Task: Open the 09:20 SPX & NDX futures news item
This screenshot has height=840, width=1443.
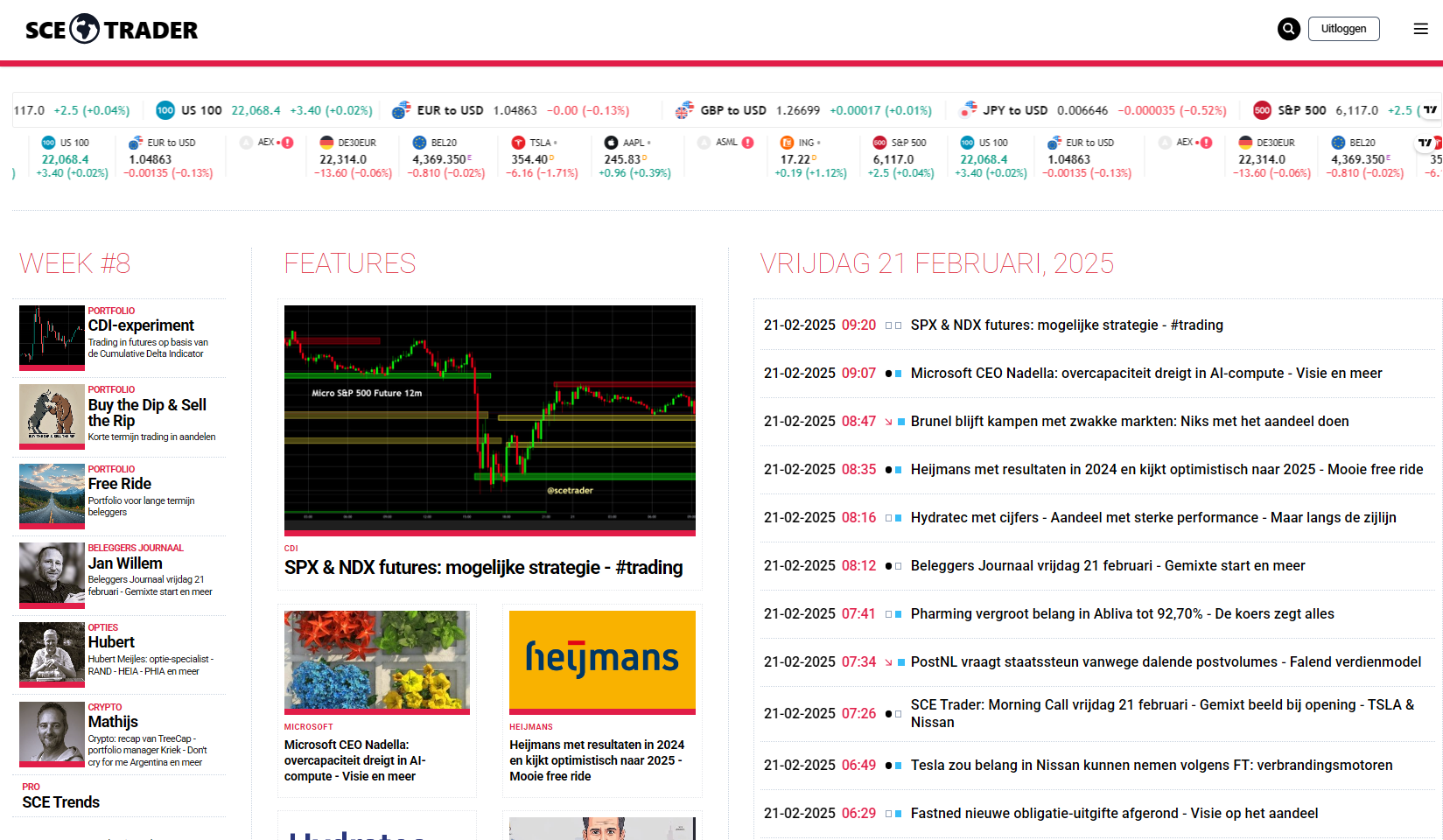Action: coord(1068,325)
